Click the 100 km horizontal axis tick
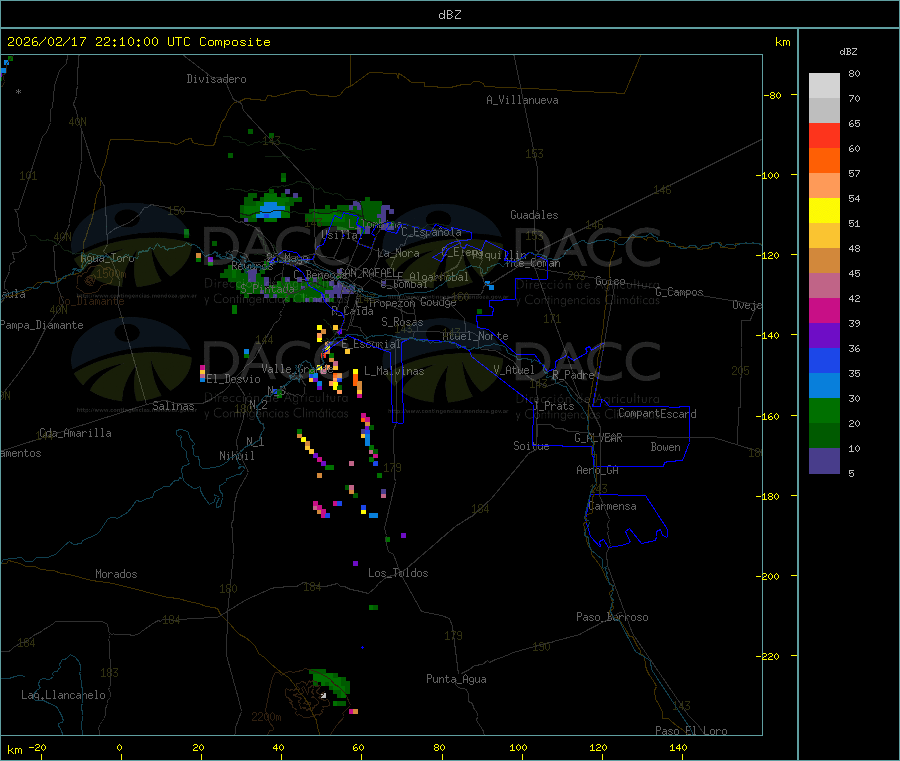Viewport: 900px width, 761px height. click(518, 747)
